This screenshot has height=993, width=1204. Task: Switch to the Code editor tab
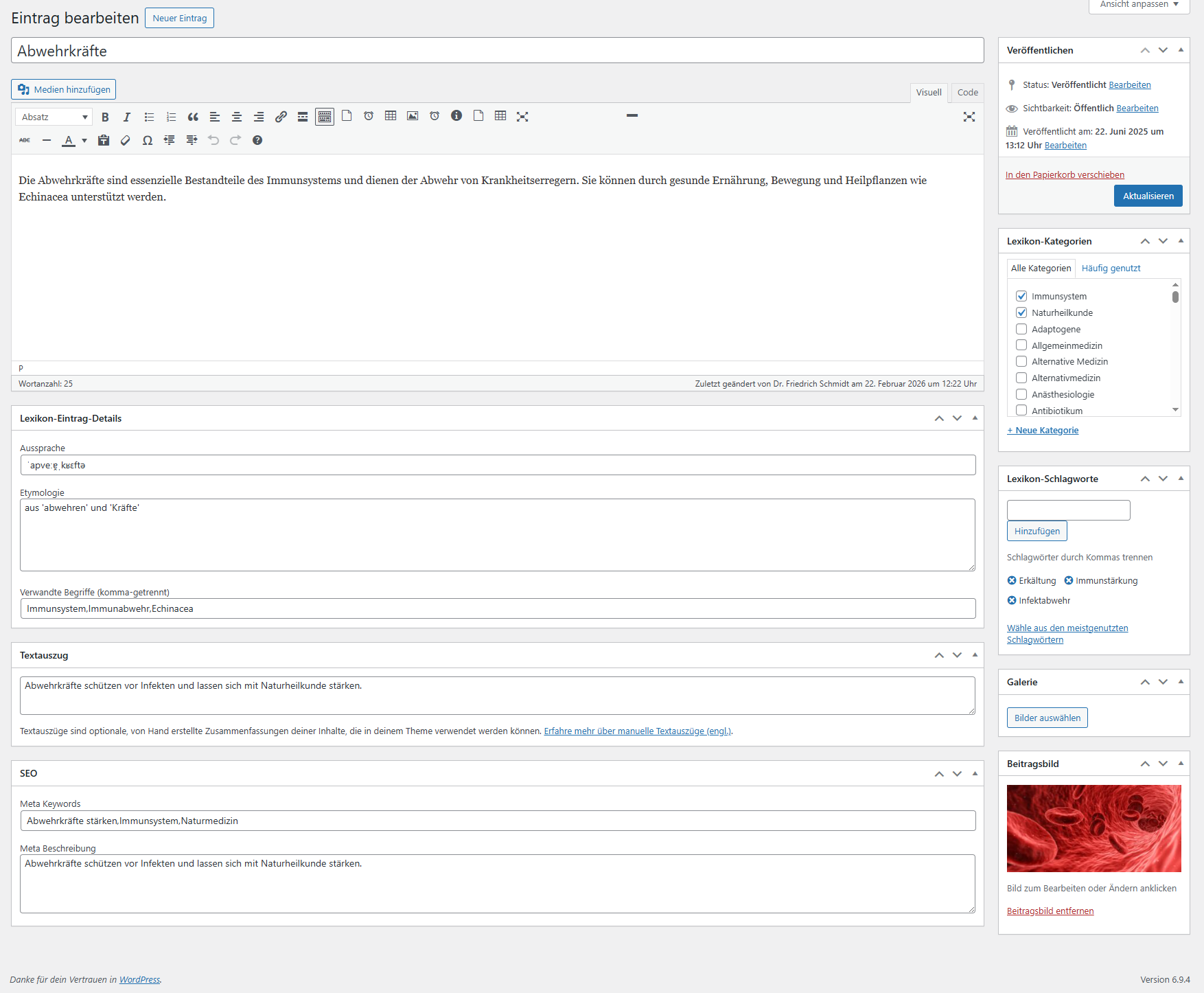[967, 93]
